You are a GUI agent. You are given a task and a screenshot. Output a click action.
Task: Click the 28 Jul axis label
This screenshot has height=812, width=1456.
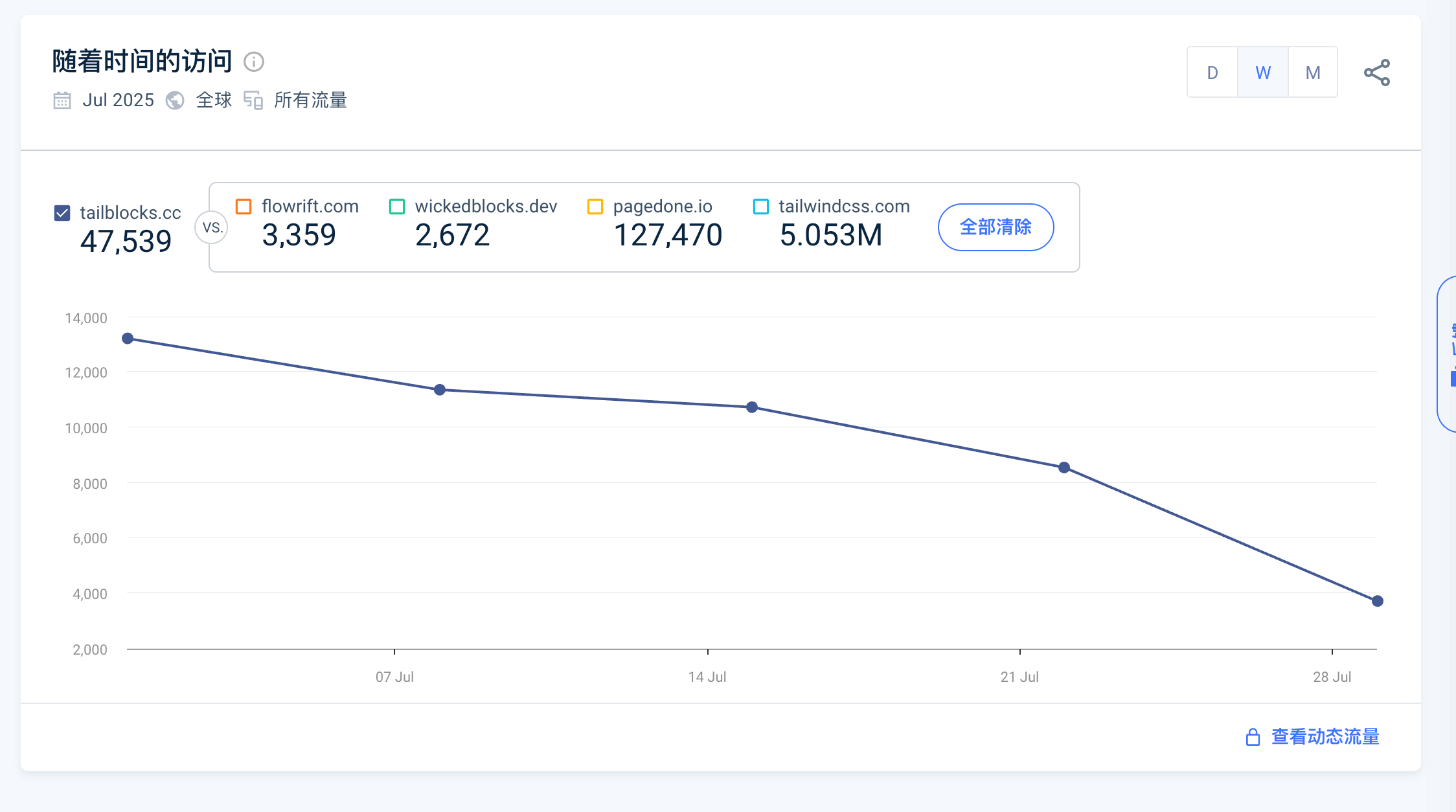point(1332,677)
